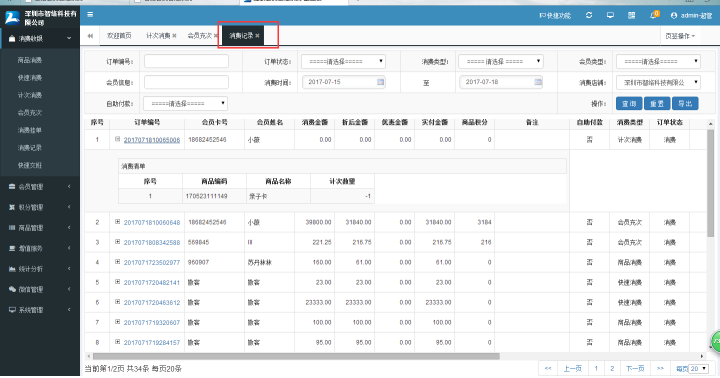
Task: Open 商品消费 in the sidebar
Action: pos(30,60)
